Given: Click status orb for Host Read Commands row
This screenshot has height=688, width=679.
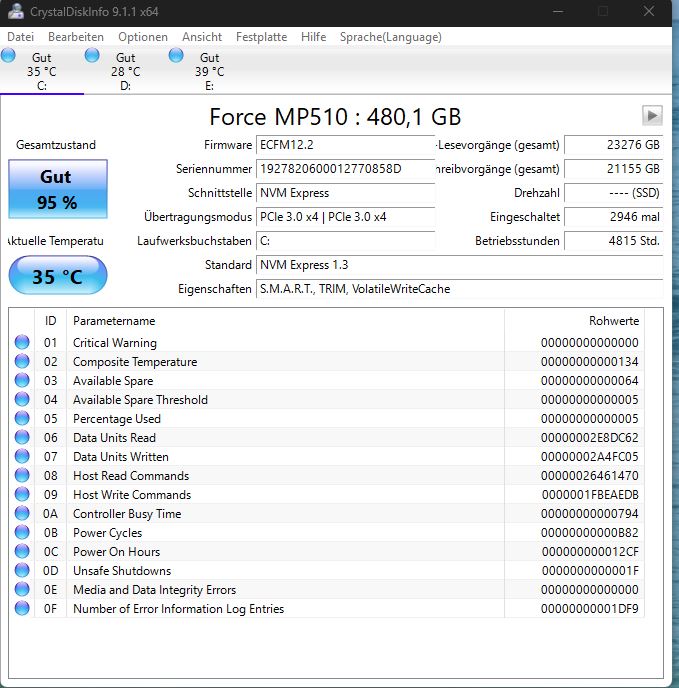Looking at the screenshot, I should pyautogui.click(x=22, y=475).
